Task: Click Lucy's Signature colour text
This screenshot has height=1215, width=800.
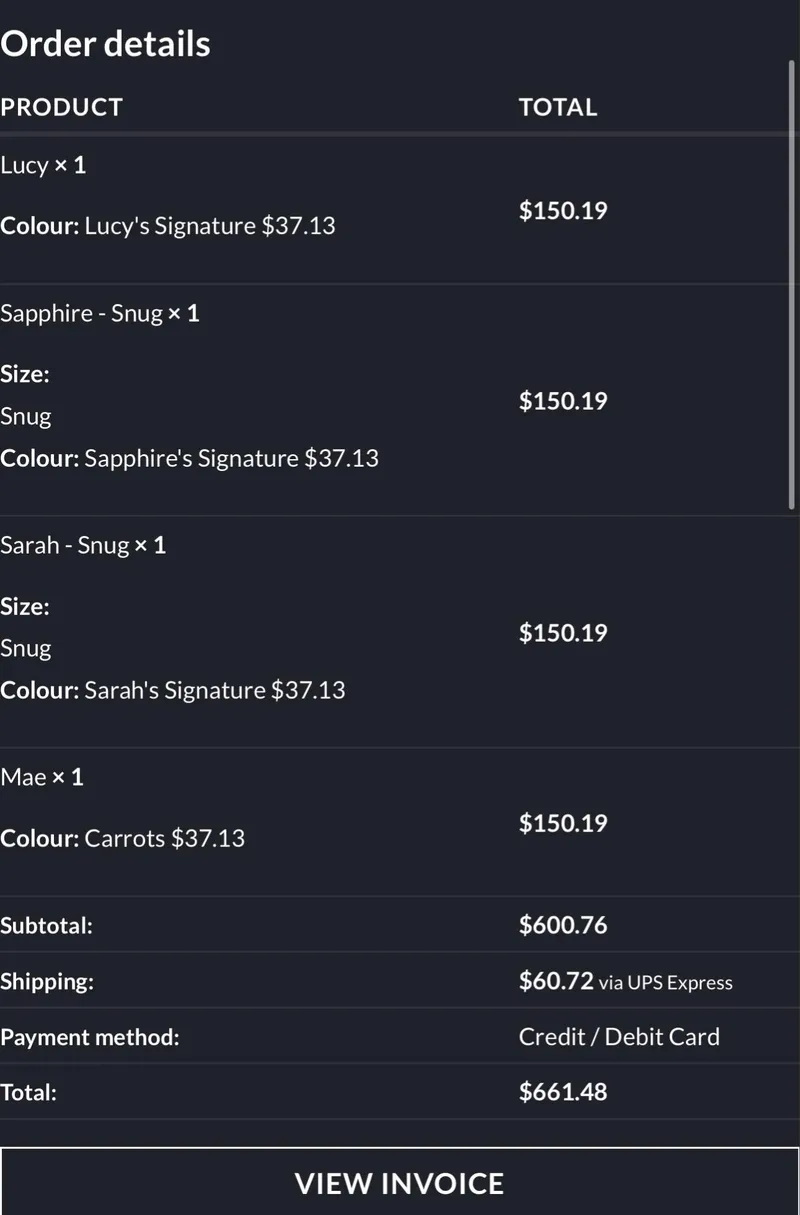Action: tap(170, 226)
